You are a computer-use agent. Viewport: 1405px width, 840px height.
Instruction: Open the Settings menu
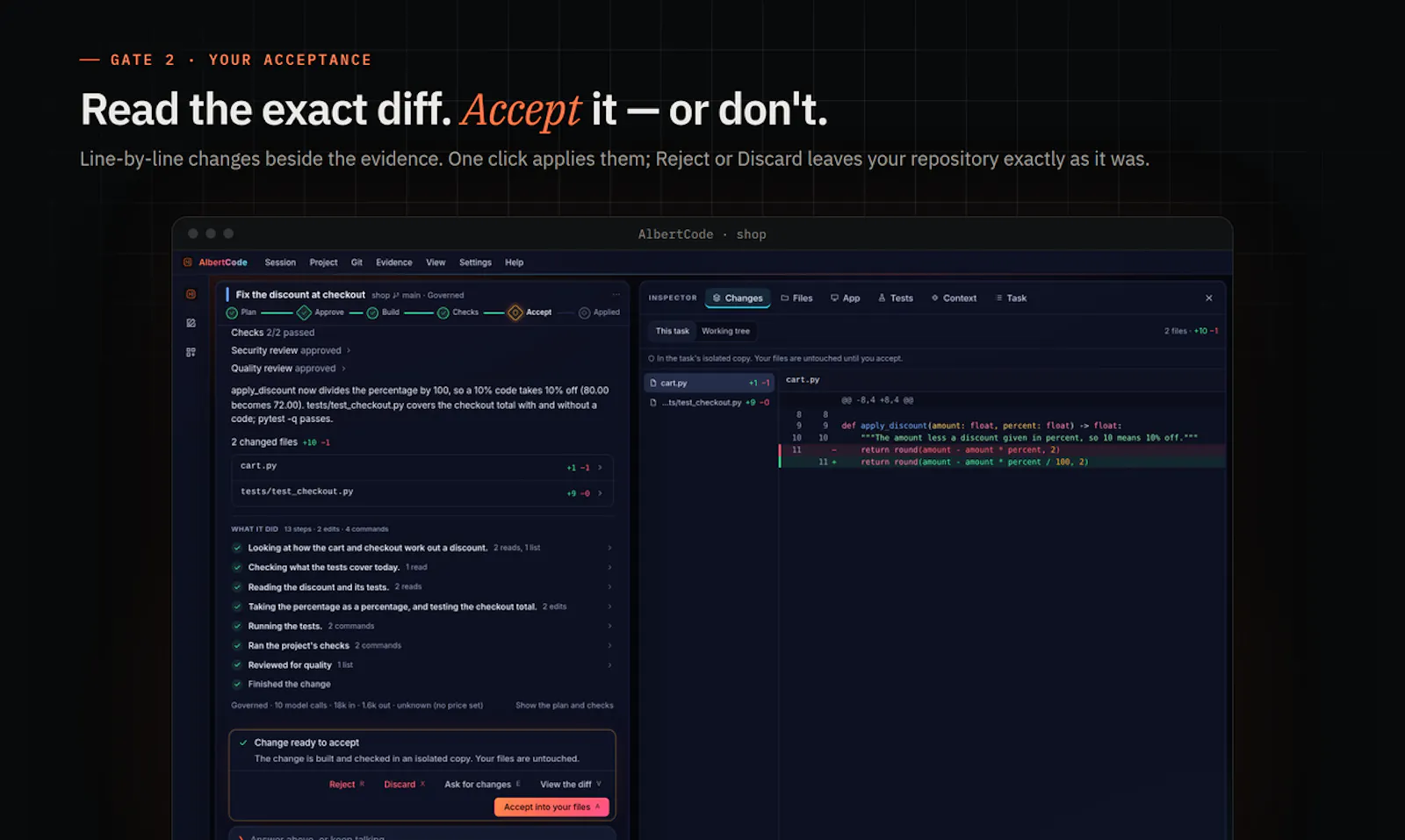pyautogui.click(x=475, y=262)
